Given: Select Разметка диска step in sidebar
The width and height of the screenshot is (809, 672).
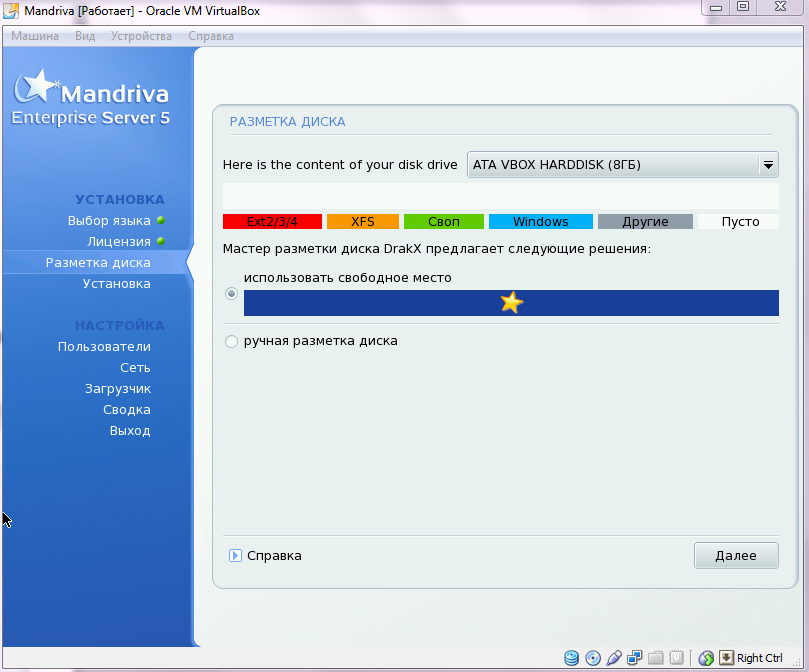Looking at the screenshot, I should 98,263.
